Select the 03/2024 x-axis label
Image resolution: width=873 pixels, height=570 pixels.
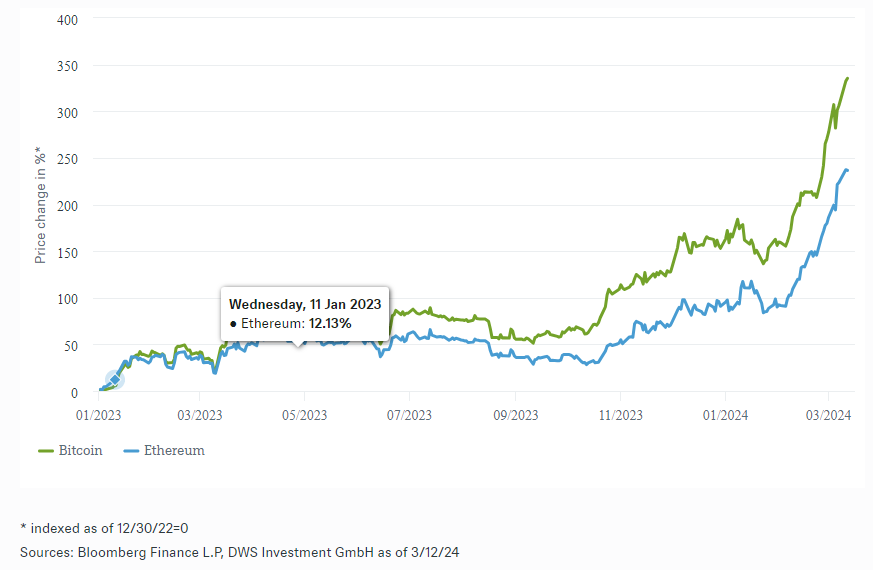(x=827, y=414)
